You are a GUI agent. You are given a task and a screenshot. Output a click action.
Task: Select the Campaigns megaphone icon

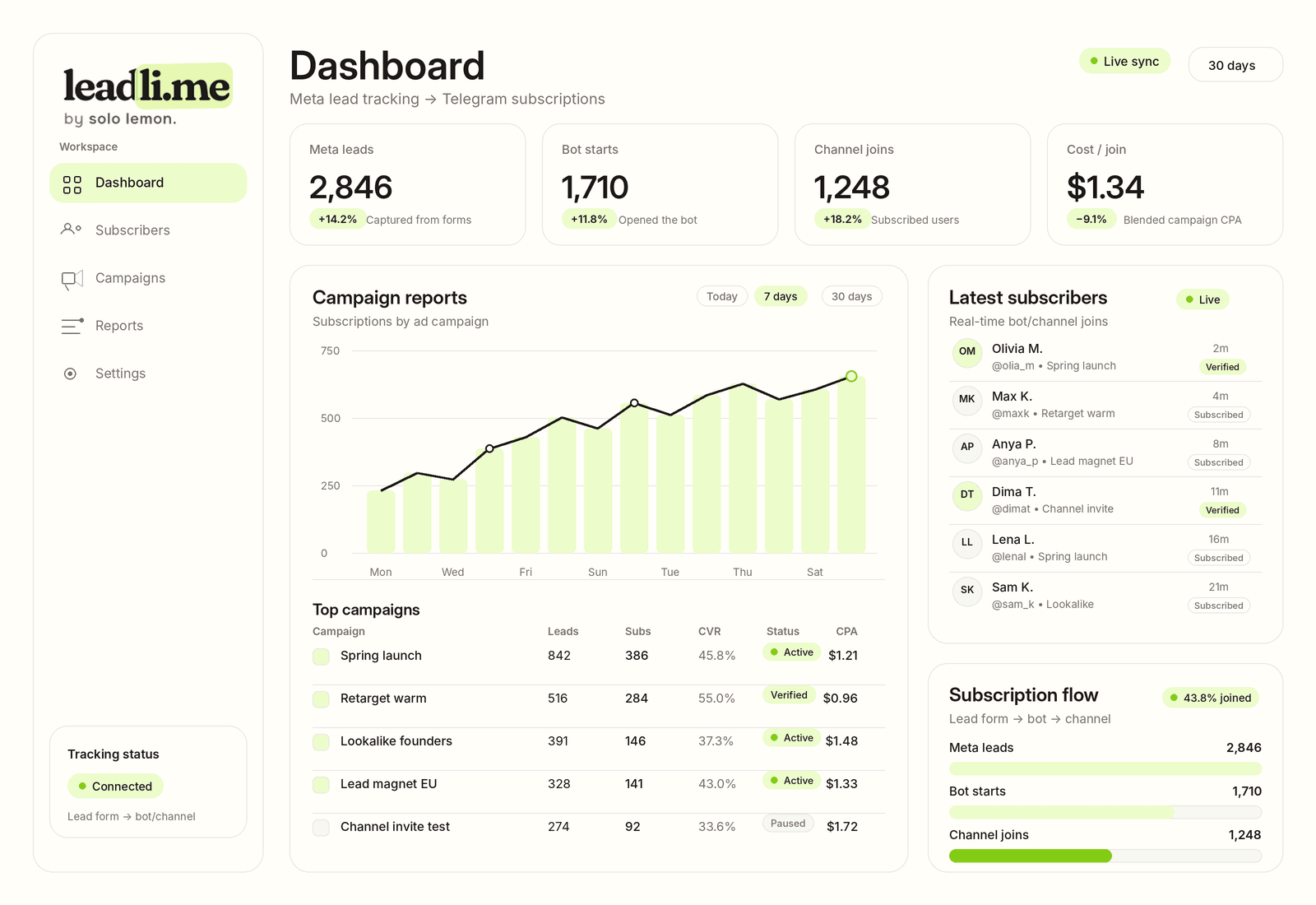[72, 280]
